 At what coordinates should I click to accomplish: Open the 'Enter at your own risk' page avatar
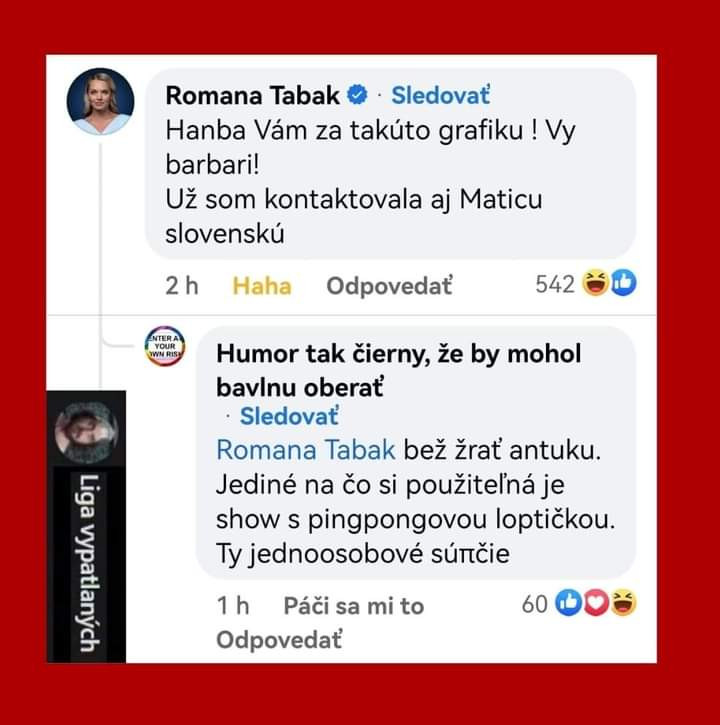165,346
